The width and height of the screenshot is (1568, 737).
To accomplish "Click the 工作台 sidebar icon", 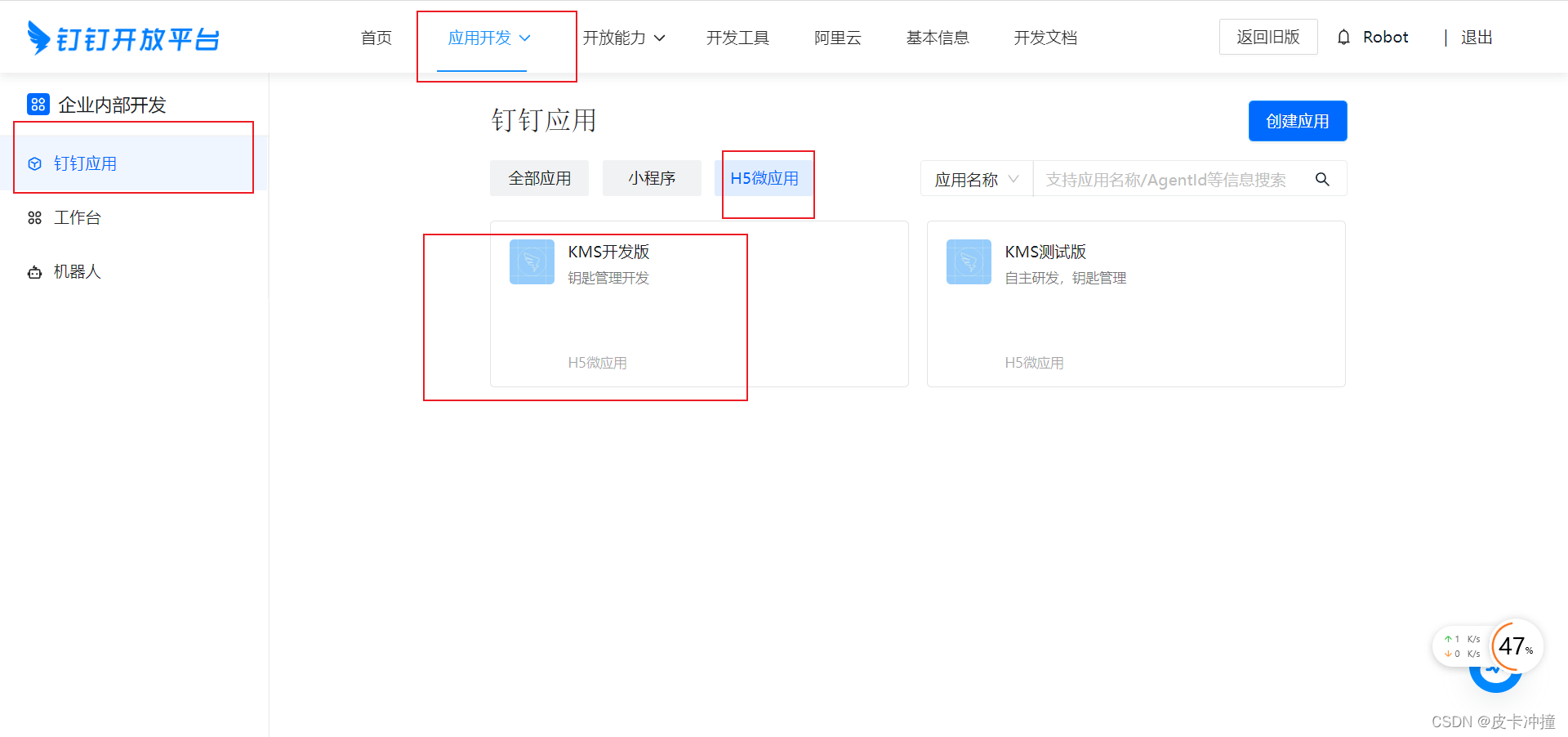I will coord(34,217).
